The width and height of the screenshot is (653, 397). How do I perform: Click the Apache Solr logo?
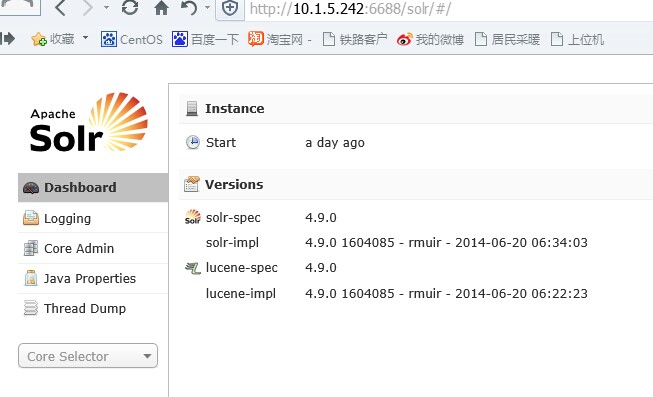(x=89, y=122)
